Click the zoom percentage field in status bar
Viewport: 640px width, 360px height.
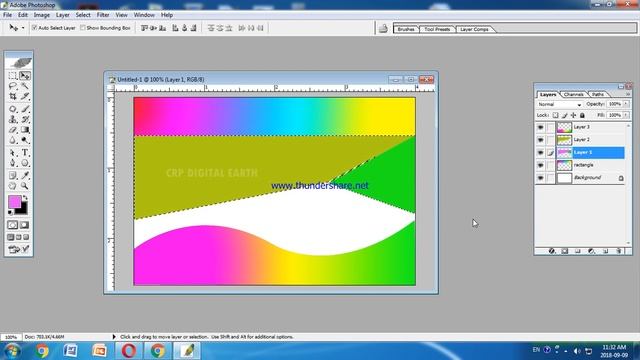point(11,337)
